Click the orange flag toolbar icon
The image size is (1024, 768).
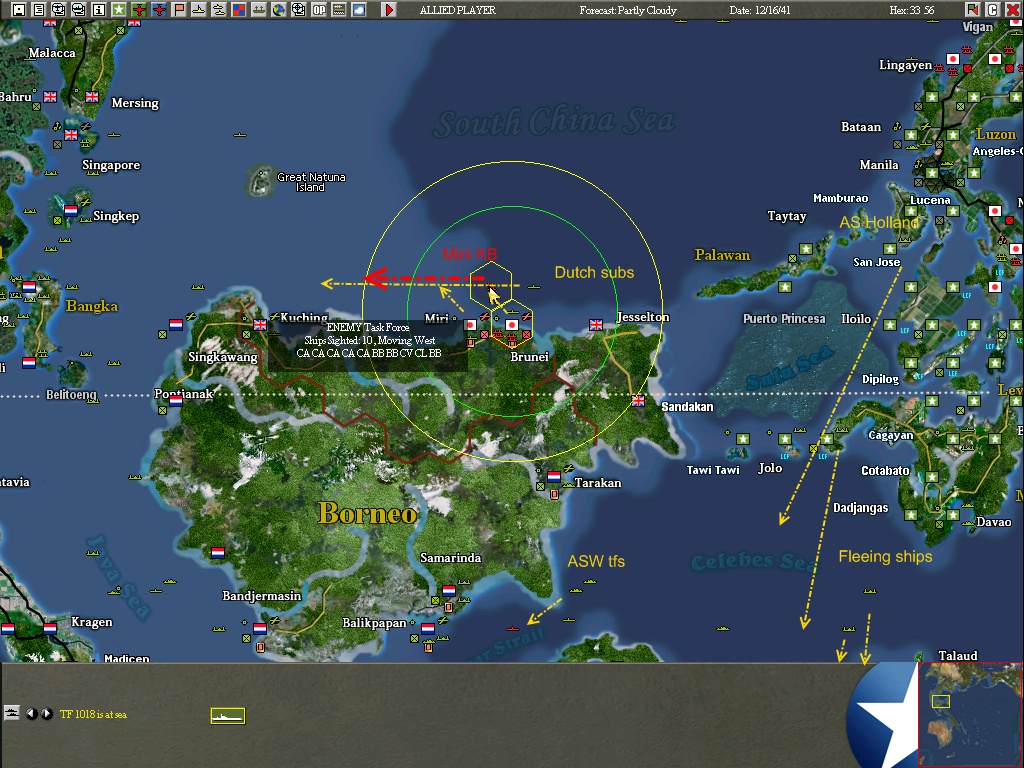[x=179, y=9]
